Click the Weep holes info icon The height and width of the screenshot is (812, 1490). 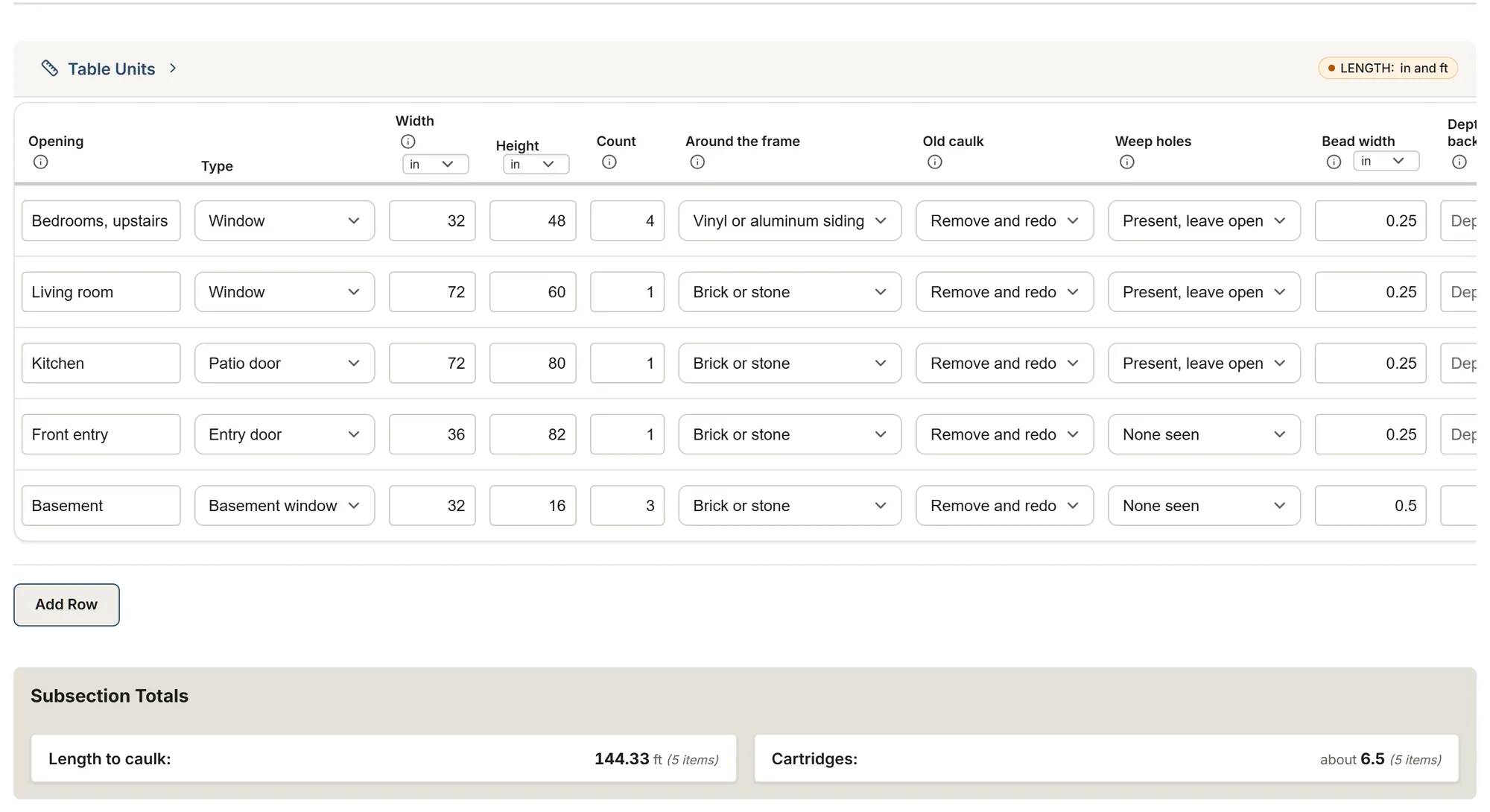pos(1127,162)
